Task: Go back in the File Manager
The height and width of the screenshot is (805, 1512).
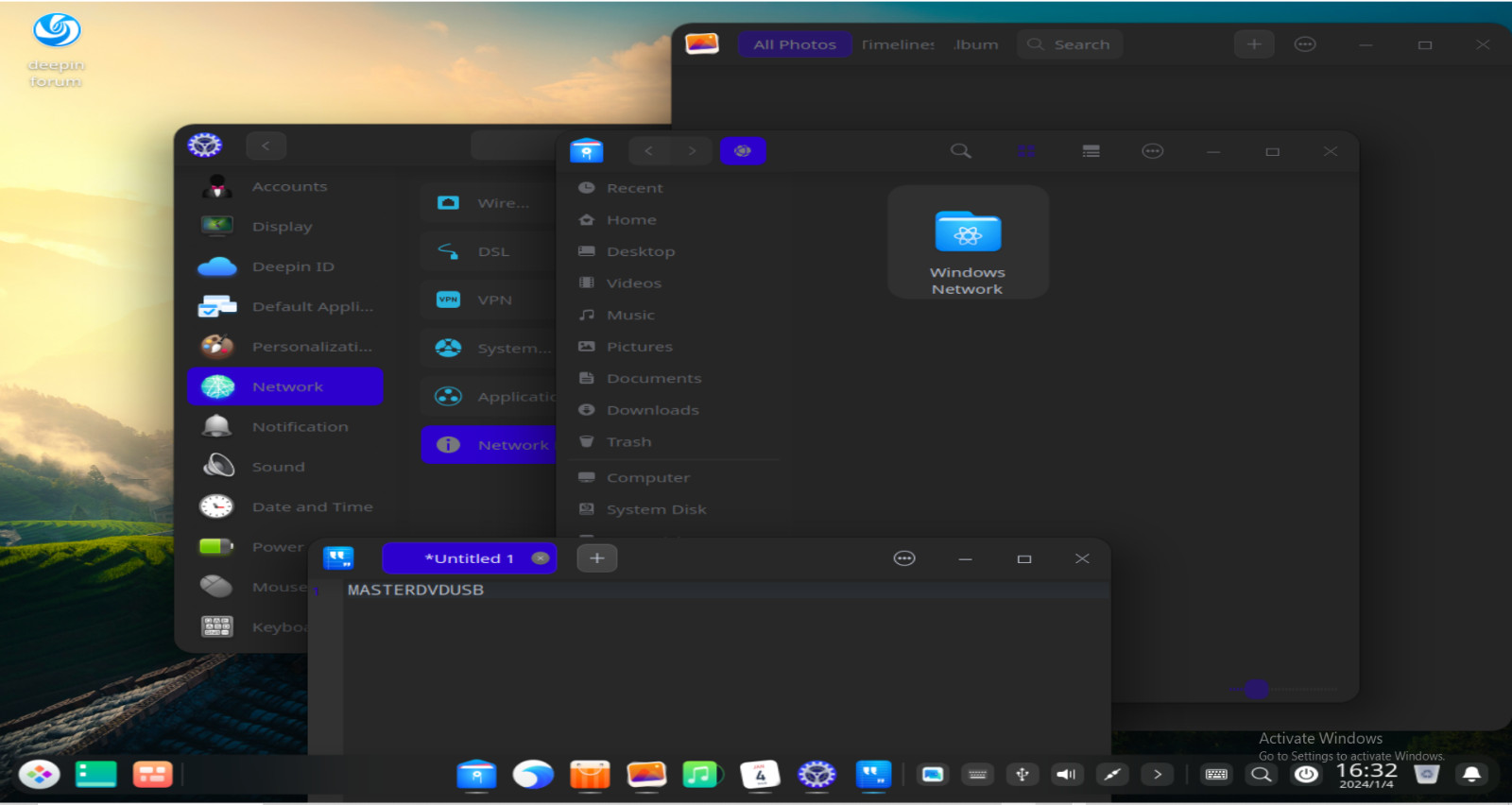Action: pyautogui.click(x=648, y=151)
